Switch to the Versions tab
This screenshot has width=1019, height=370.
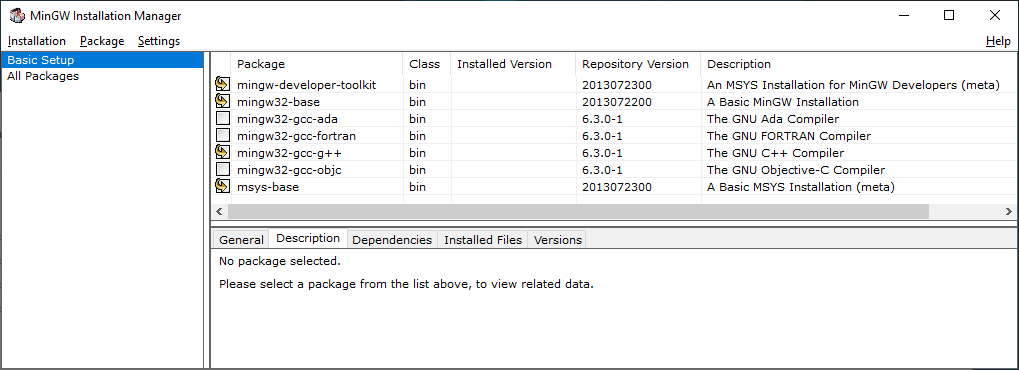click(x=558, y=240)
